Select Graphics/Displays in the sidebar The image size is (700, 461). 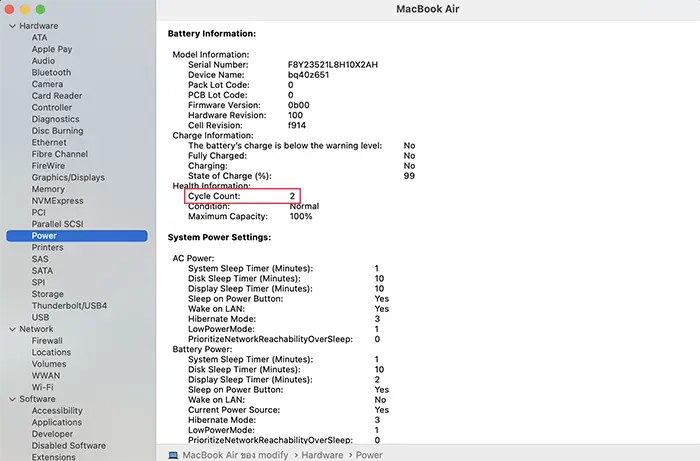click(68, 177)
